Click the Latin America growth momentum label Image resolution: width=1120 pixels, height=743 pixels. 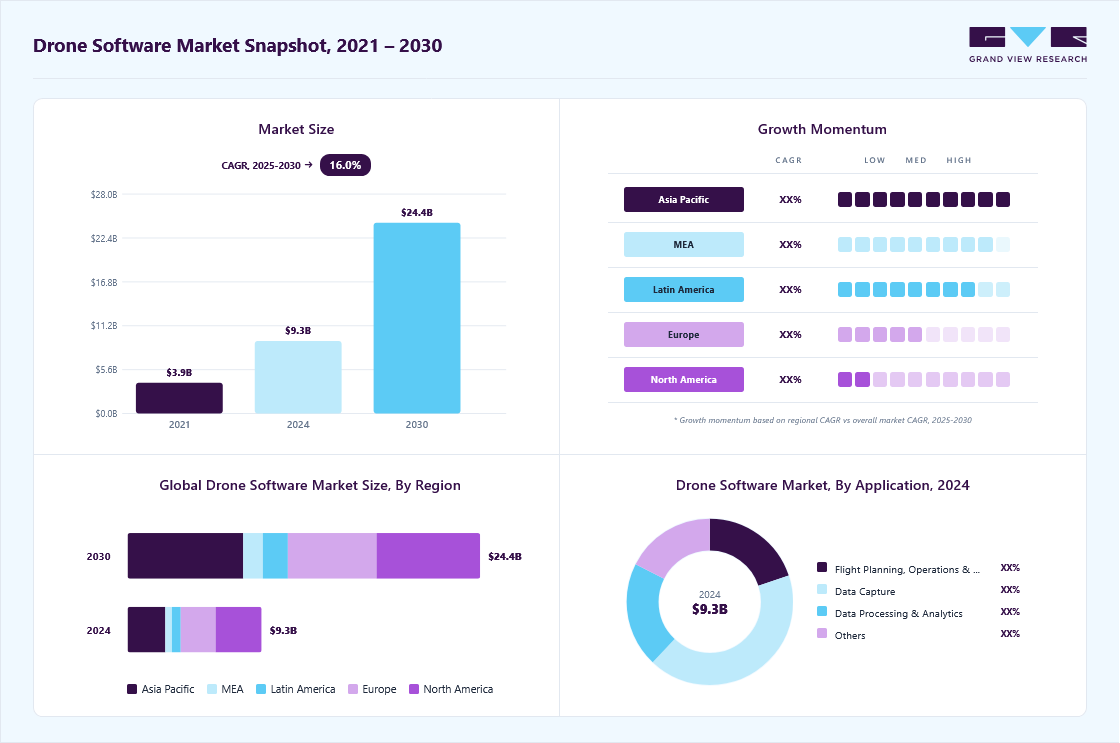pos(684,289)
